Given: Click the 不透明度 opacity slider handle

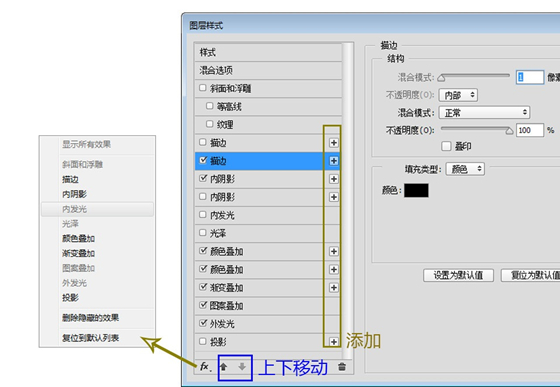Looking at the screenshot, I should [x=510, y=131].
